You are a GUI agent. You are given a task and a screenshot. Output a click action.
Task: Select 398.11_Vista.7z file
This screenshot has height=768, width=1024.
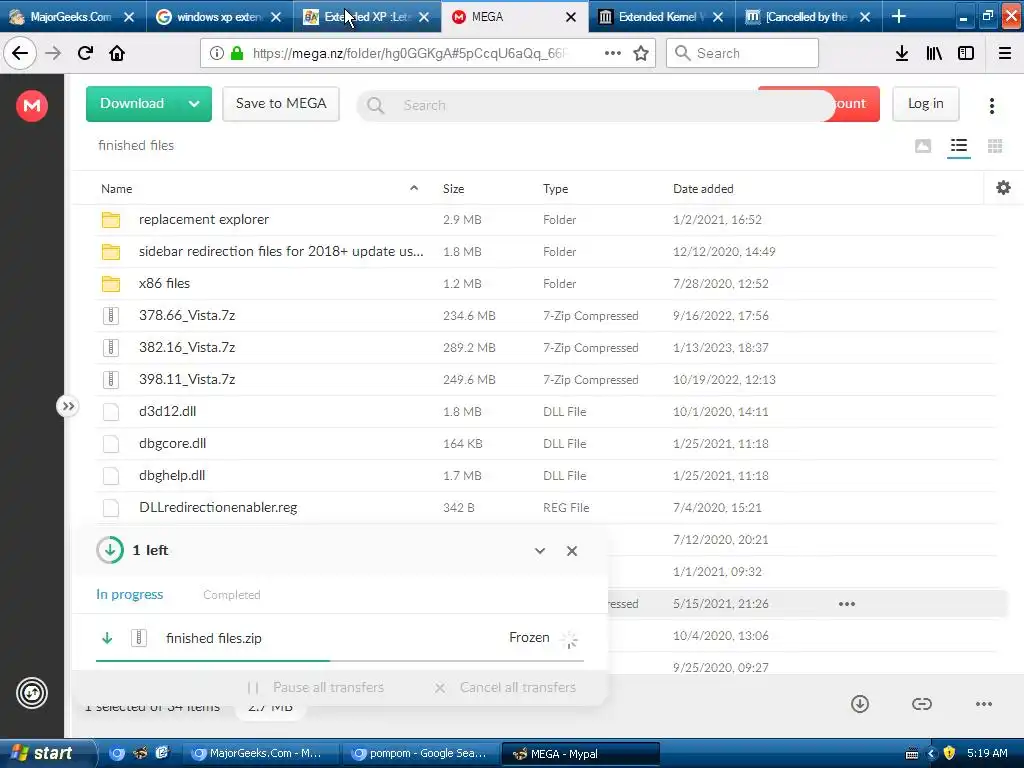pos(187,379)
